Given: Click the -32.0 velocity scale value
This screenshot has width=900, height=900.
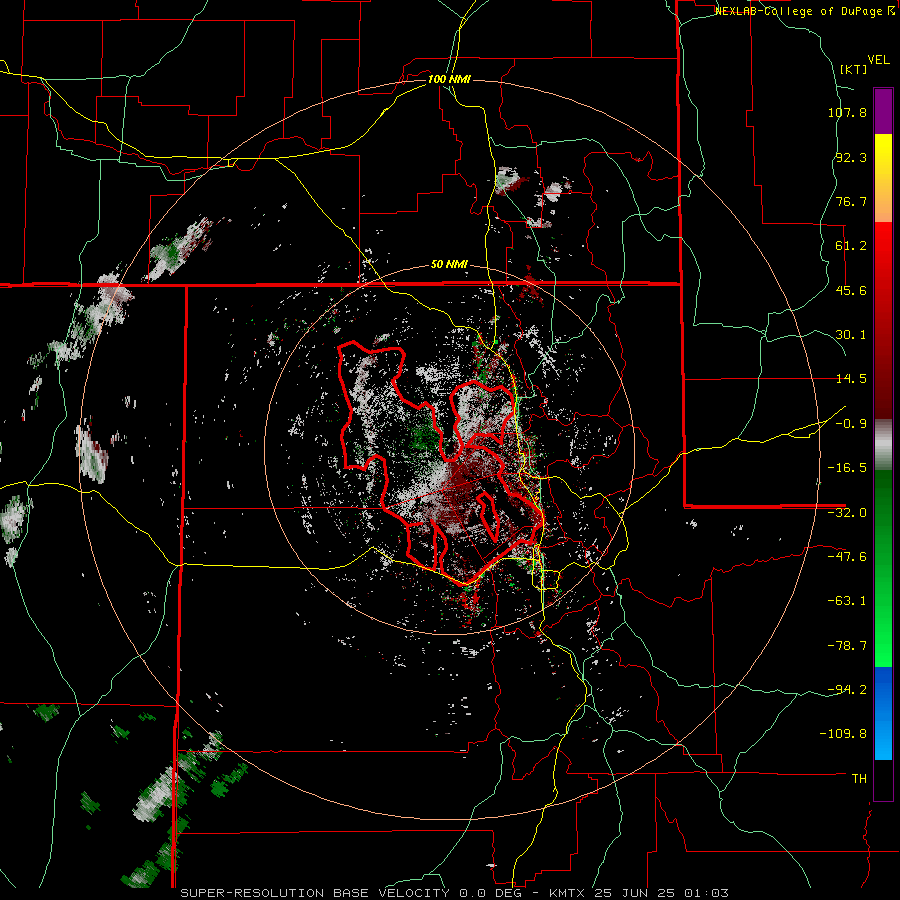Looking at the screenshot, I should (x=847, y=513).
